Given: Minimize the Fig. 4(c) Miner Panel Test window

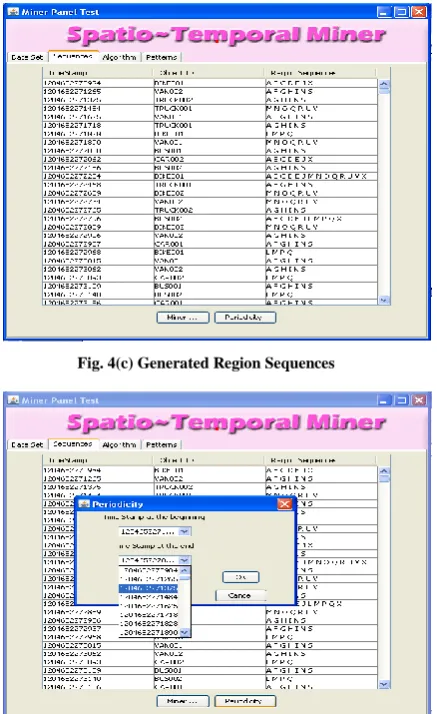Looking at the screenshot, I should (x=385, y=12).
